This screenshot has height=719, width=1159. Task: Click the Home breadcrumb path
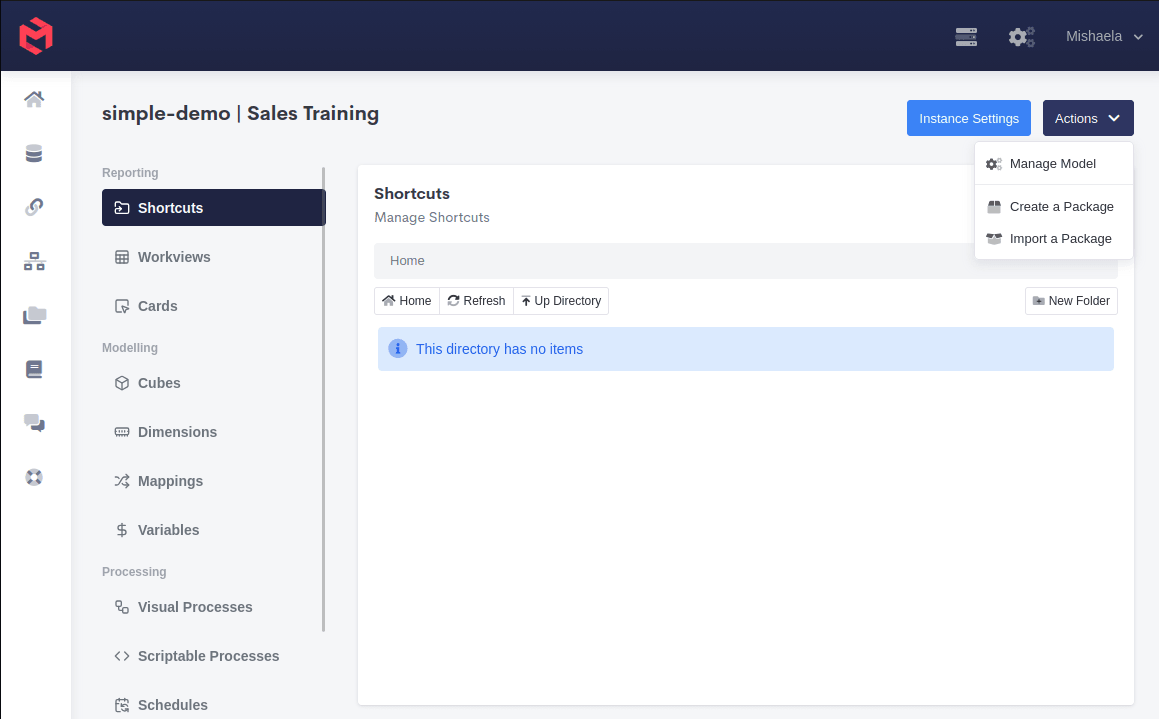point(407,261)
